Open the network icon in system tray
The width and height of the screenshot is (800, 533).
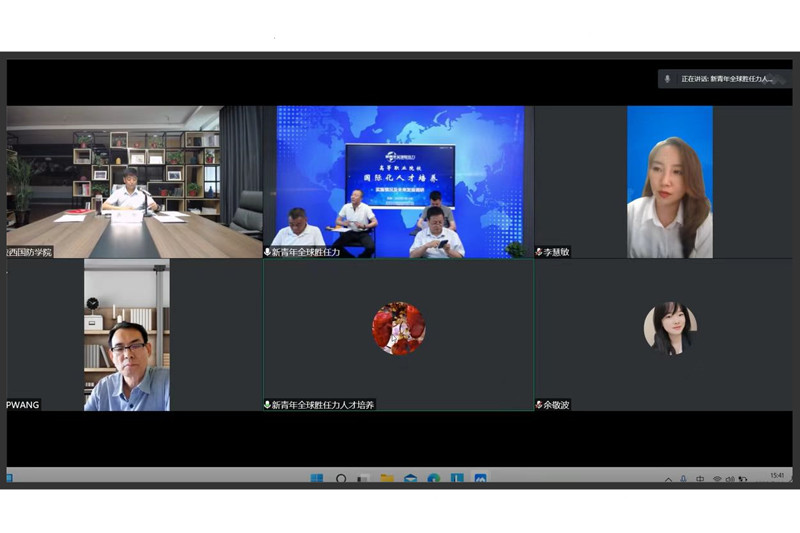[716, 480]
